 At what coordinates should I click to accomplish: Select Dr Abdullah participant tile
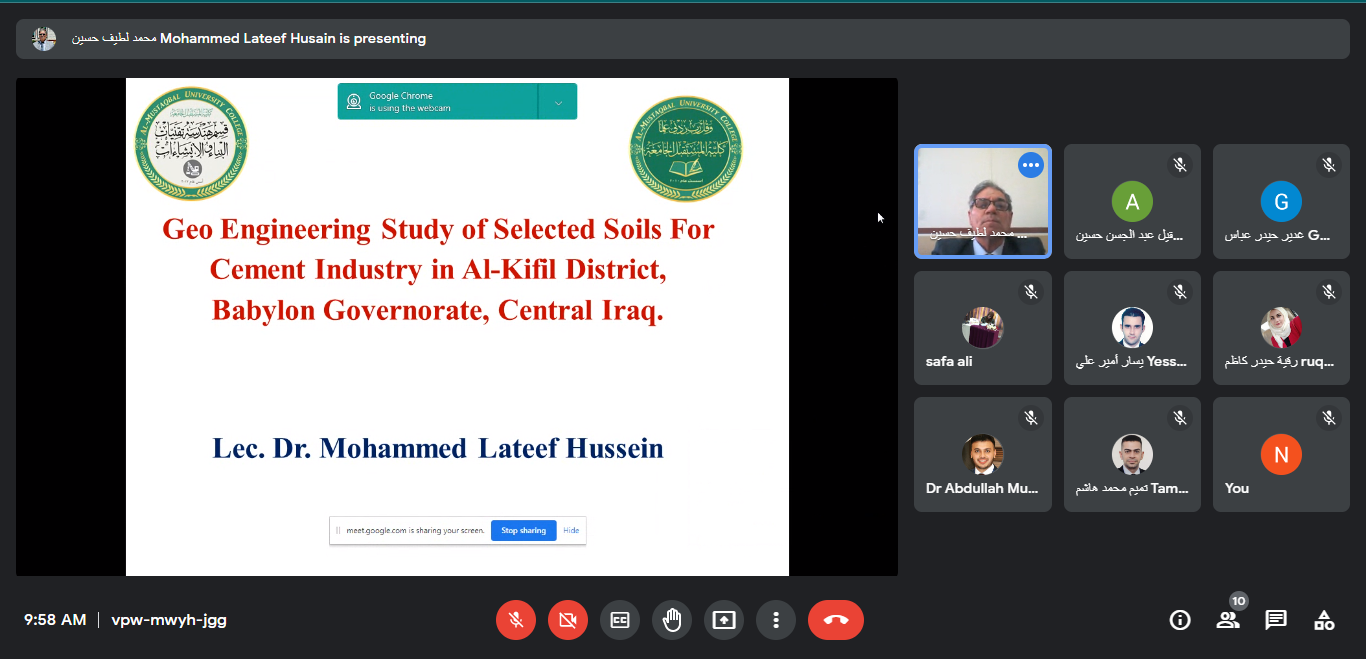tap(982, 455)
